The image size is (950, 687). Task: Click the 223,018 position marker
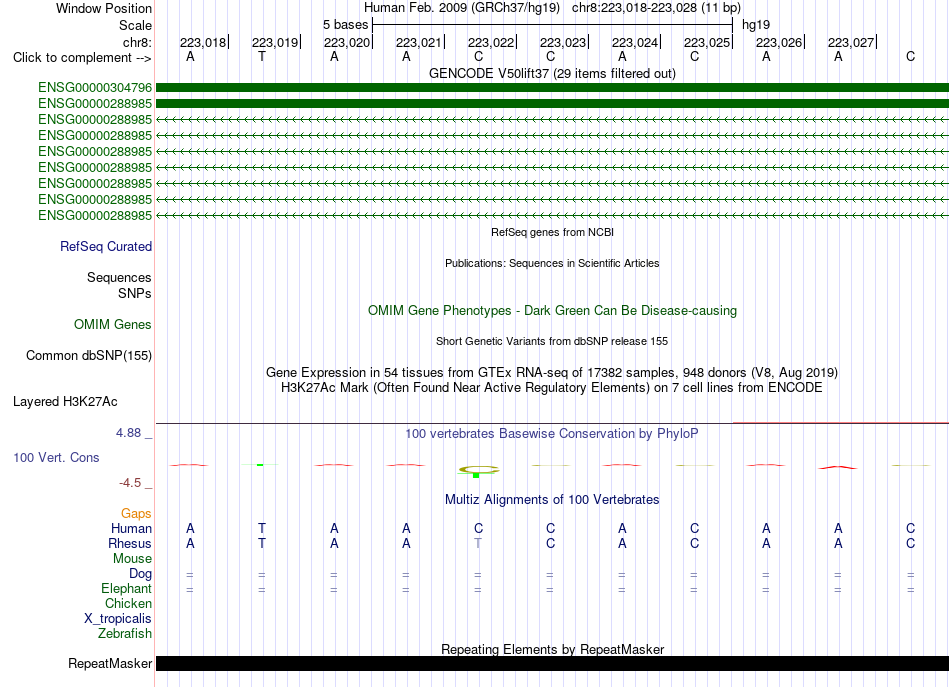click(x=204, y=42)
